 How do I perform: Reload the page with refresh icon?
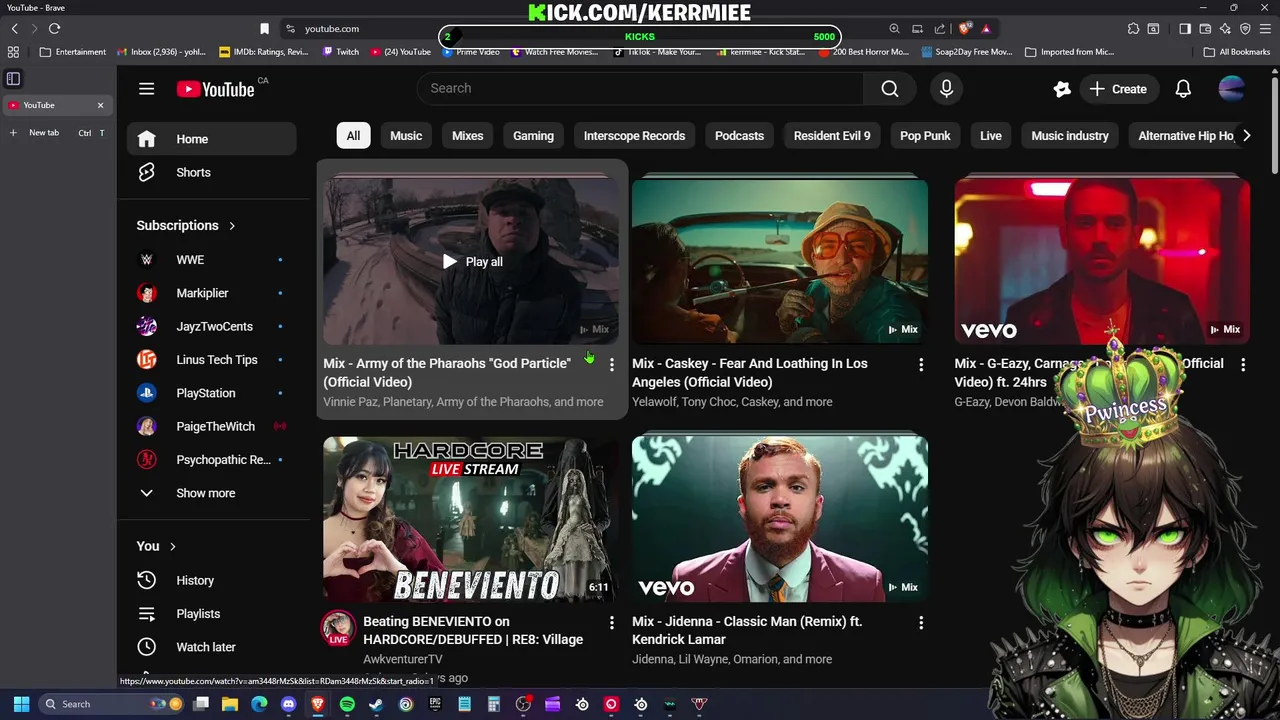(54, 29)
